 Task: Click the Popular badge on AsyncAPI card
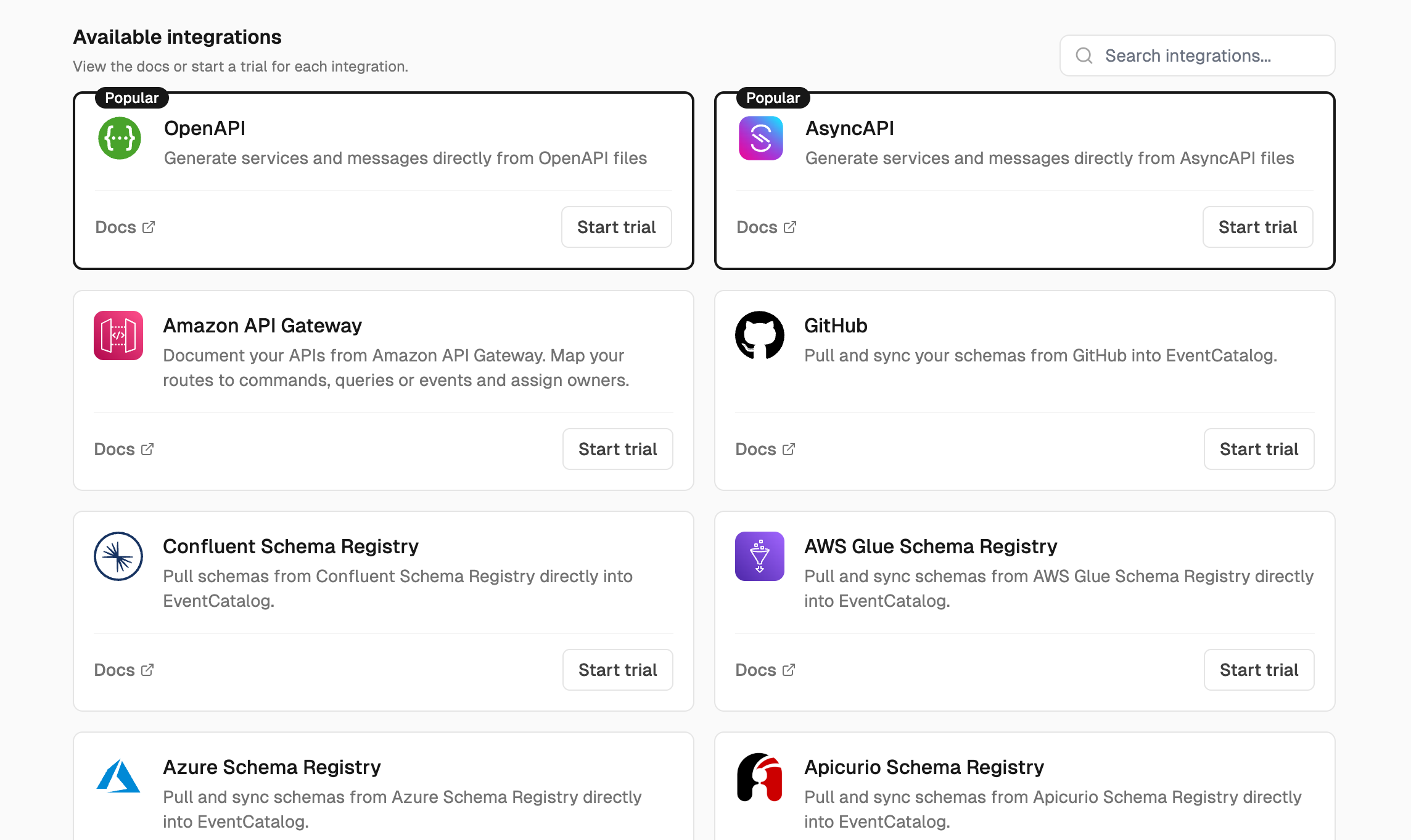click(773, 97)
